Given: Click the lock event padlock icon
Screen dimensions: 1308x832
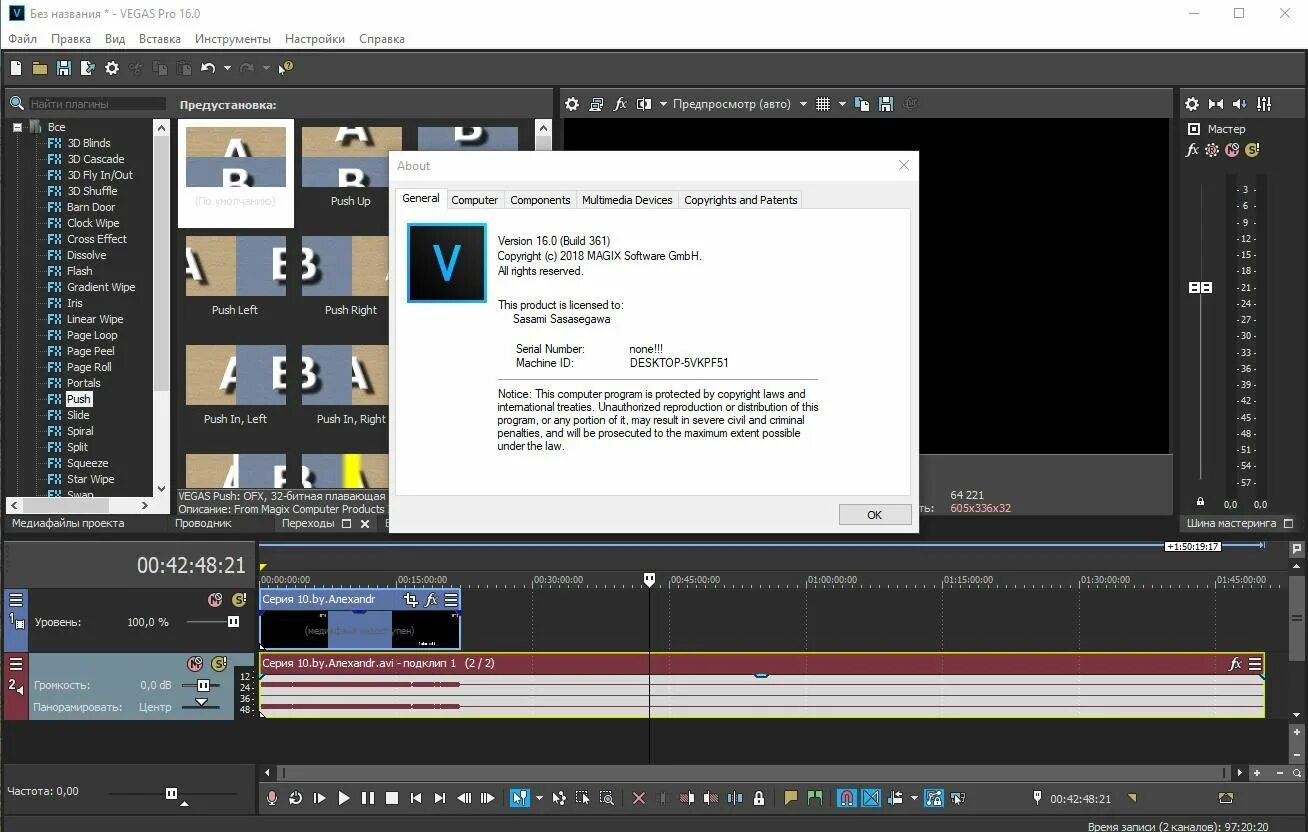Looking at the screenshot, I should [x=759, y=798].
